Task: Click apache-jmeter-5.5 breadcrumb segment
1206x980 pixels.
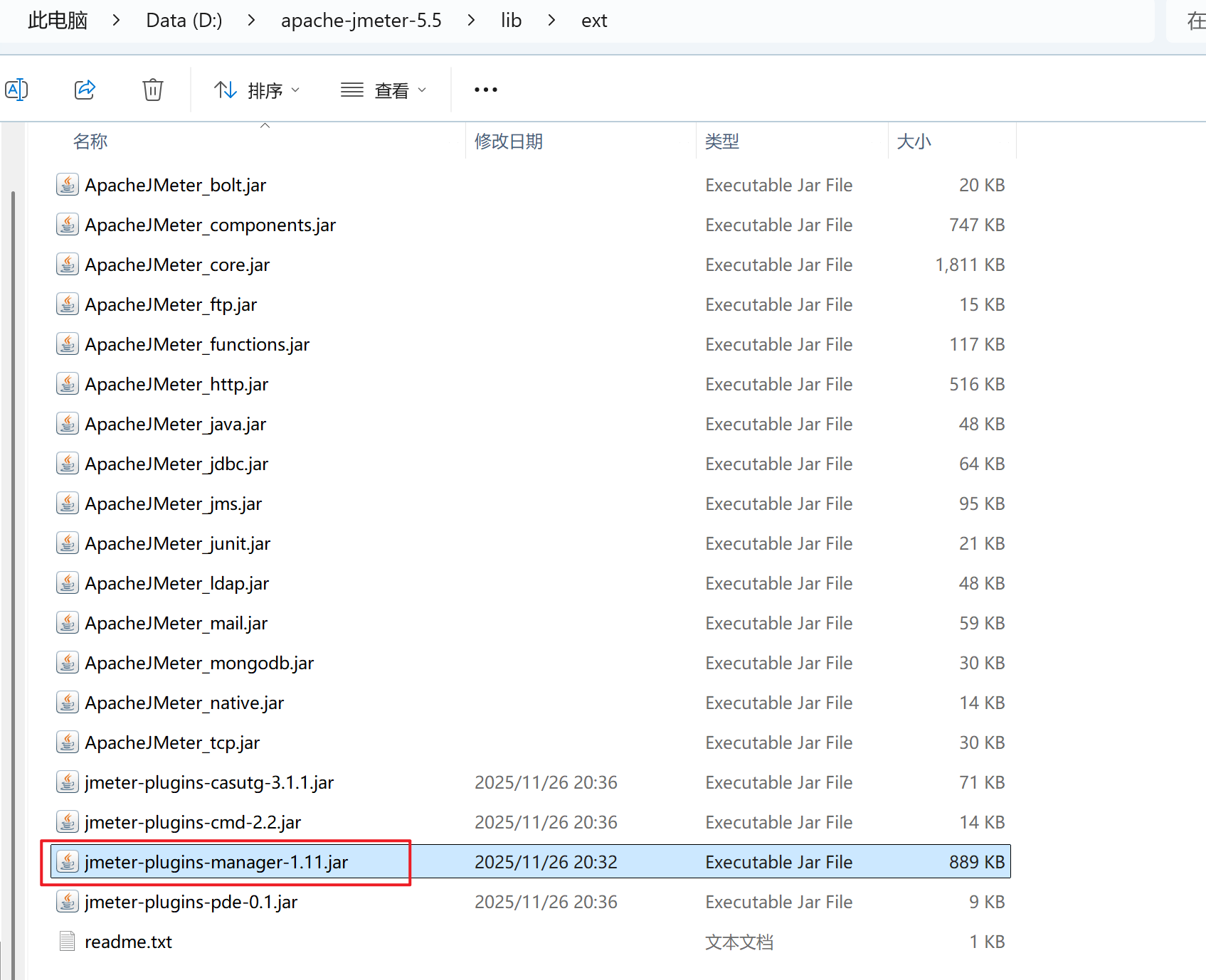Action: 361,20
